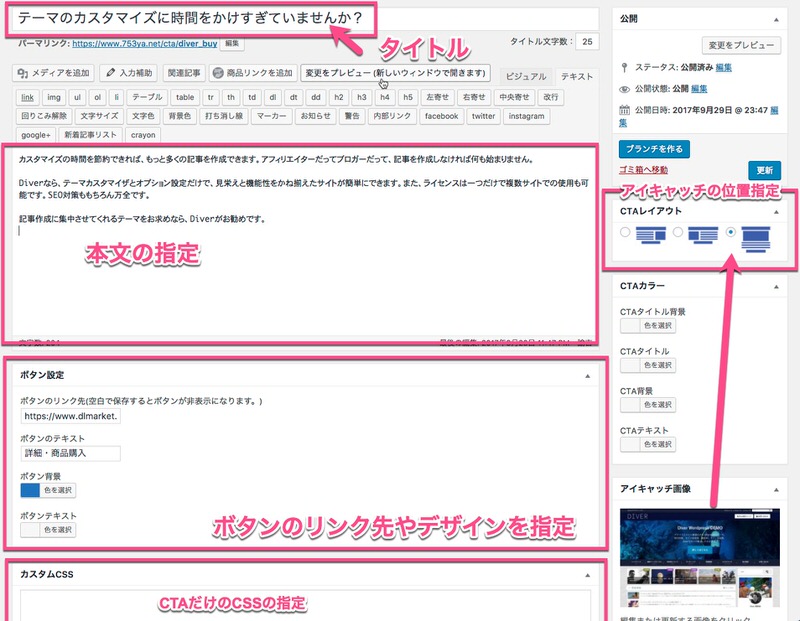Insert an h4 heading tag

click(x=385, y=97)
